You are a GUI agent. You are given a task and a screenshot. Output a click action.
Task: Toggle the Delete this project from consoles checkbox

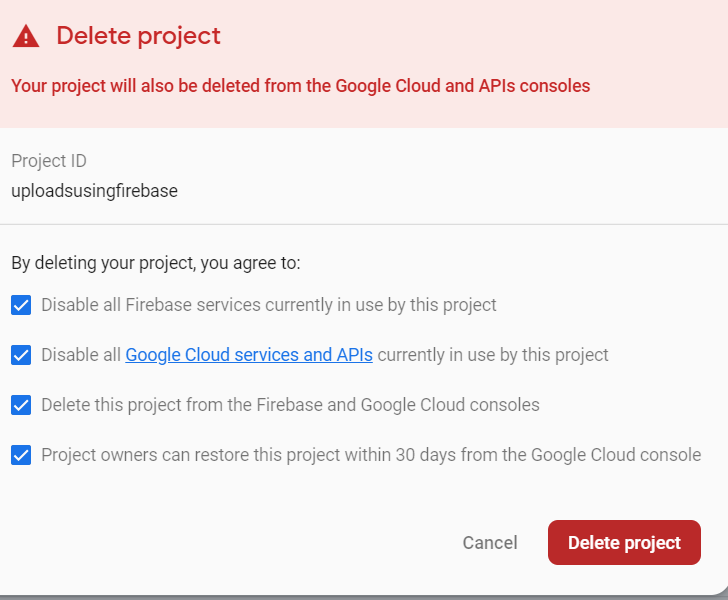click(21, 405)
